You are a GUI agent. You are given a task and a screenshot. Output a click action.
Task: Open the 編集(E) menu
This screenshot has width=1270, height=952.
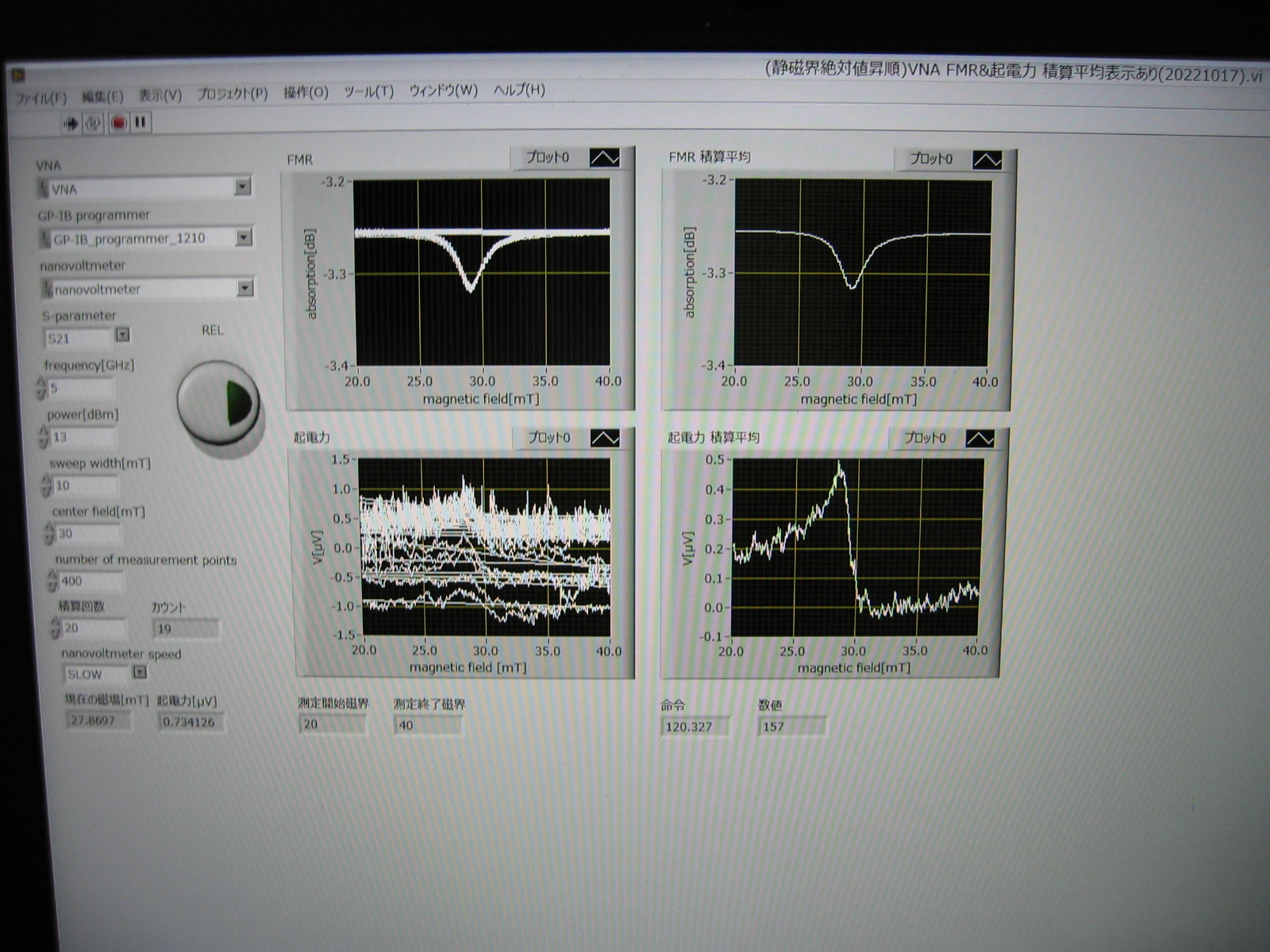point(102,97)
